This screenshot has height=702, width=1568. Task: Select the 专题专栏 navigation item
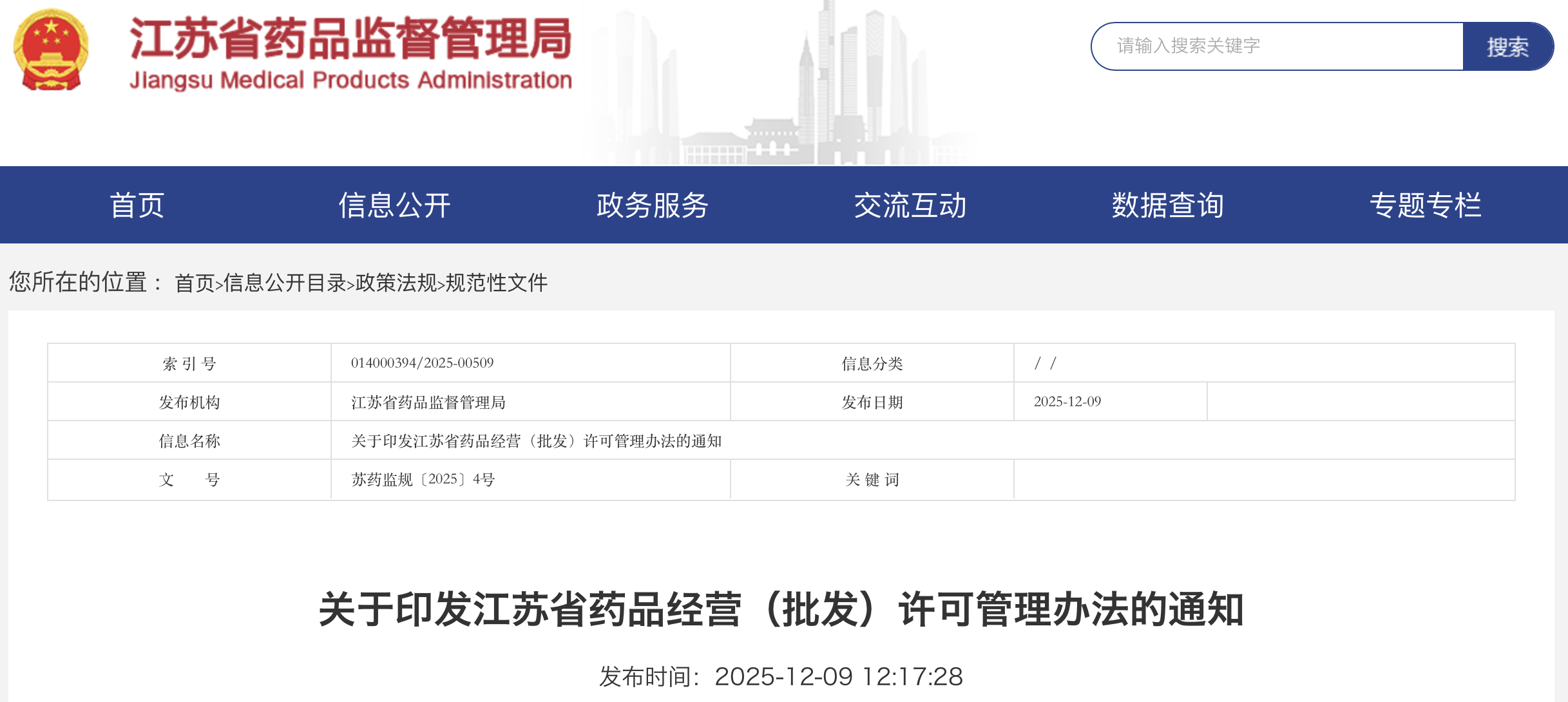(1425, 205)
